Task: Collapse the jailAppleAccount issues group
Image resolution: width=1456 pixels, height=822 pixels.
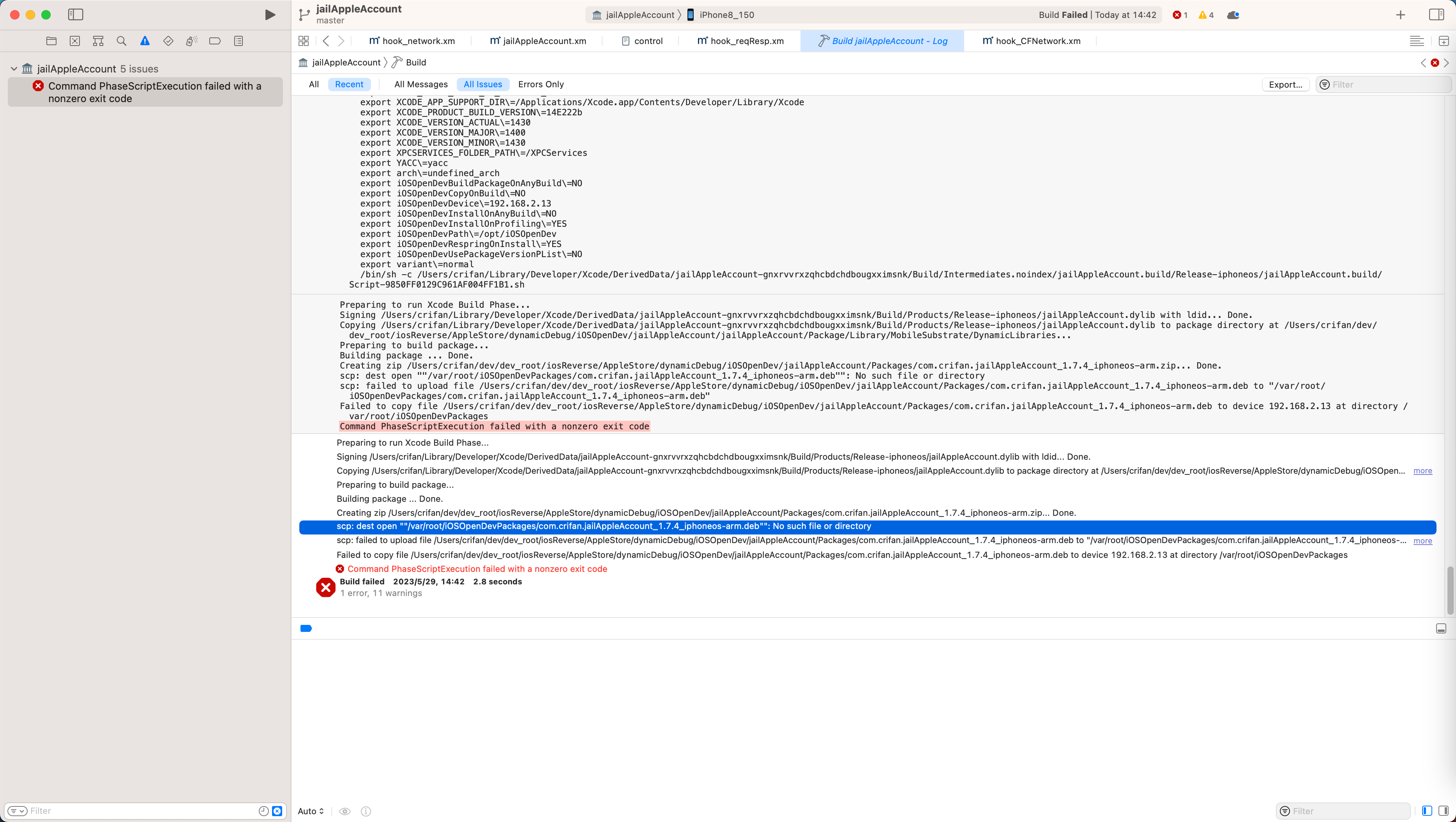Action: pyautogui.click(x=14, y=69)
